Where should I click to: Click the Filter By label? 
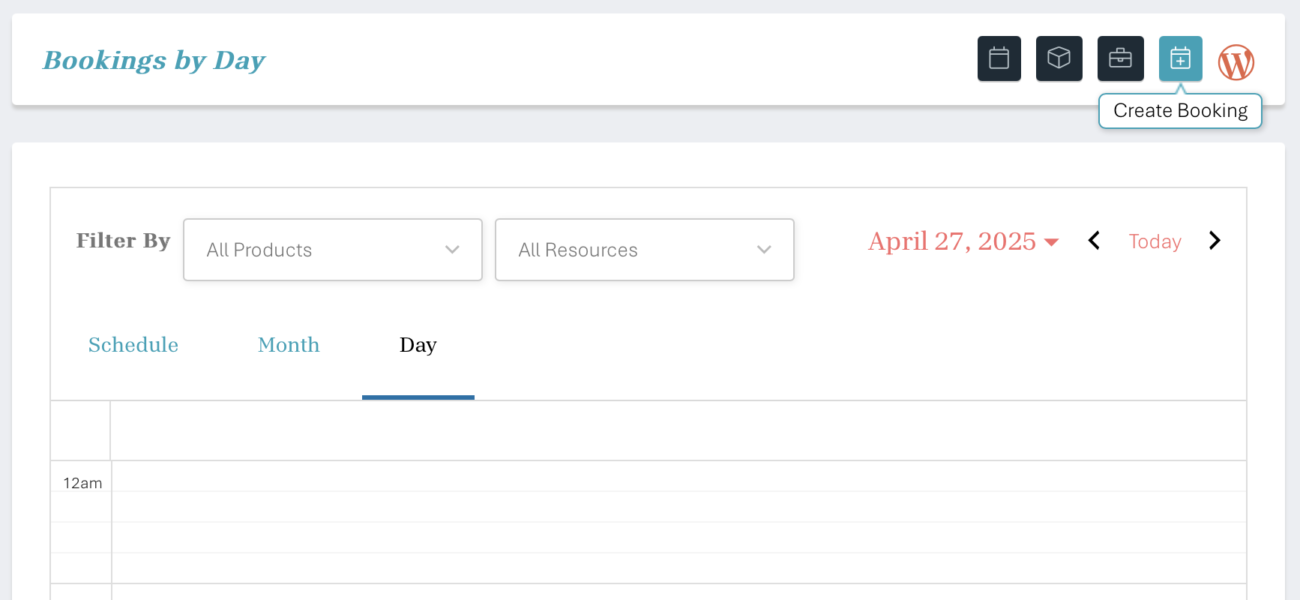(x=123, y=241)
